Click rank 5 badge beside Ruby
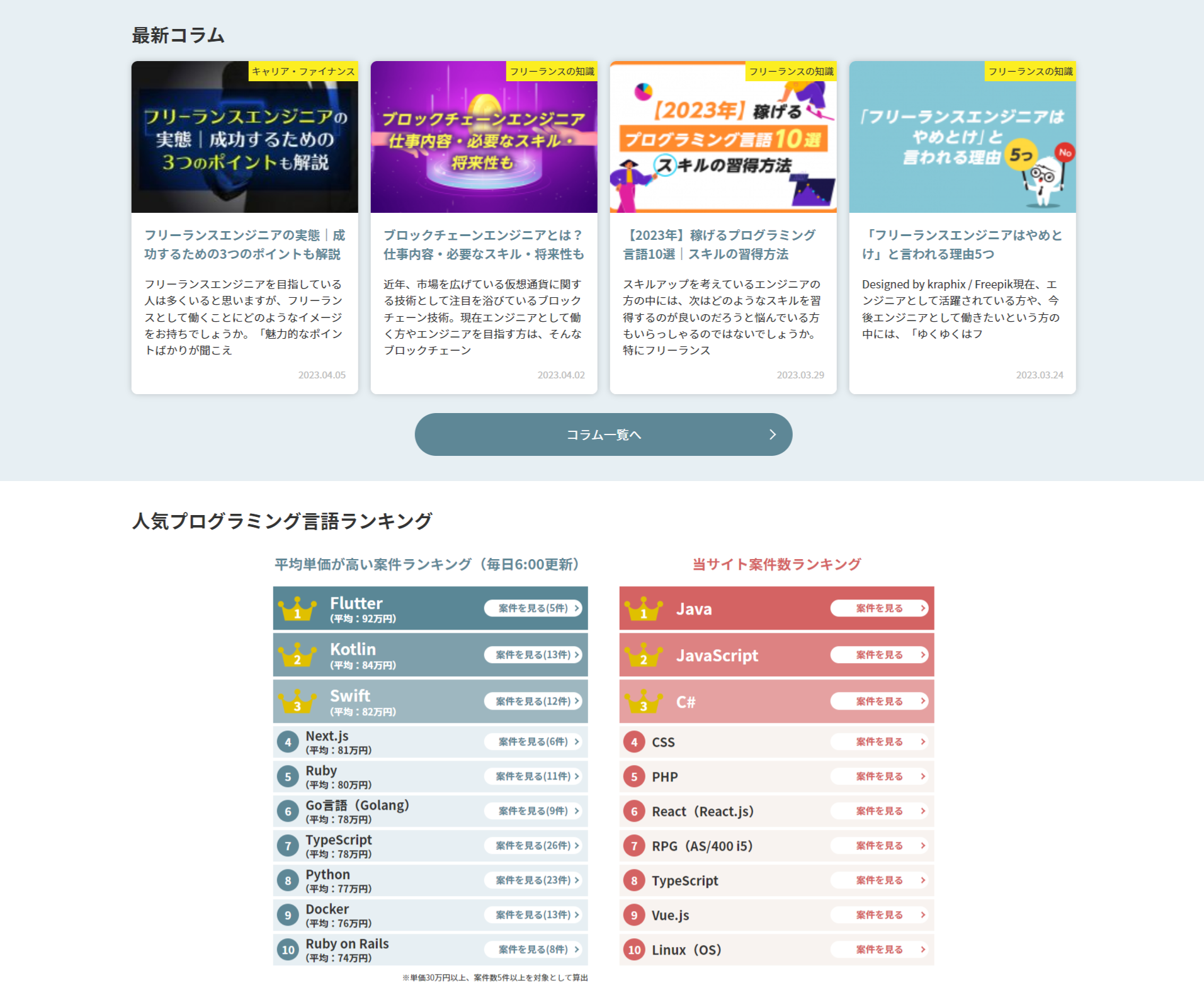This screenshot has width=1204, height=998. pos(288,777)
